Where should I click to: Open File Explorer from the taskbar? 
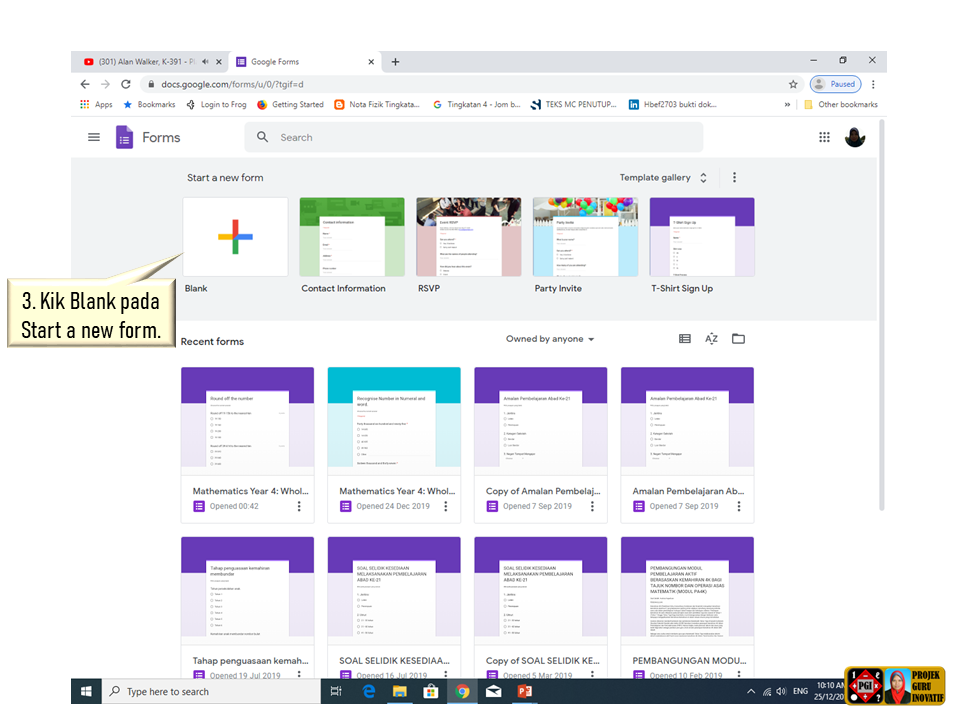click(x=400, y=691)
